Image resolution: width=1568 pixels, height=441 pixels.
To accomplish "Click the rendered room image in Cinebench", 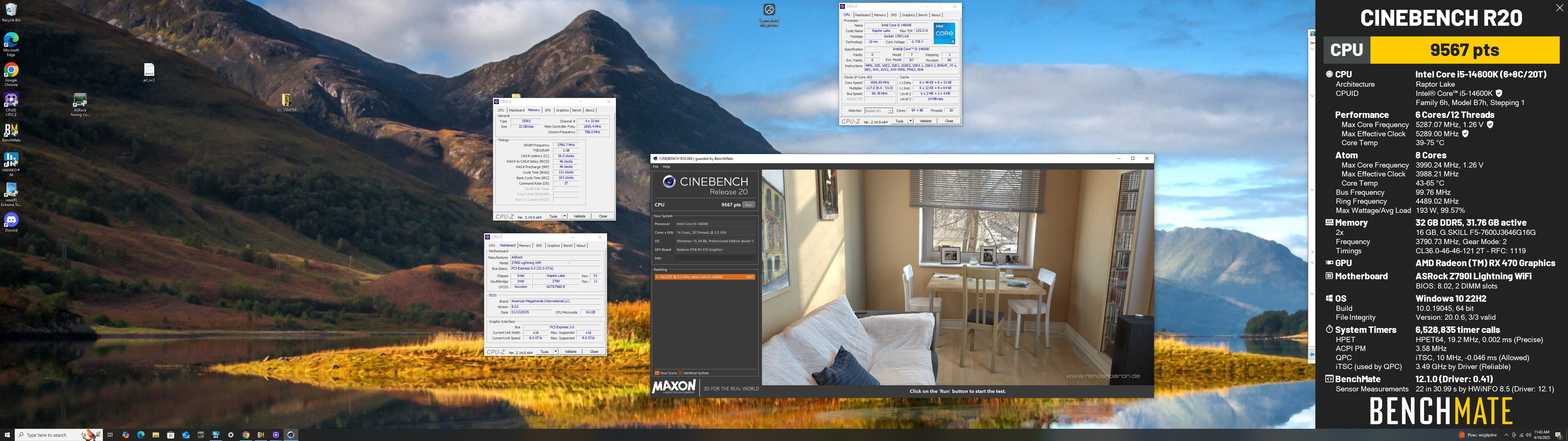I will (x=957, y=277).
